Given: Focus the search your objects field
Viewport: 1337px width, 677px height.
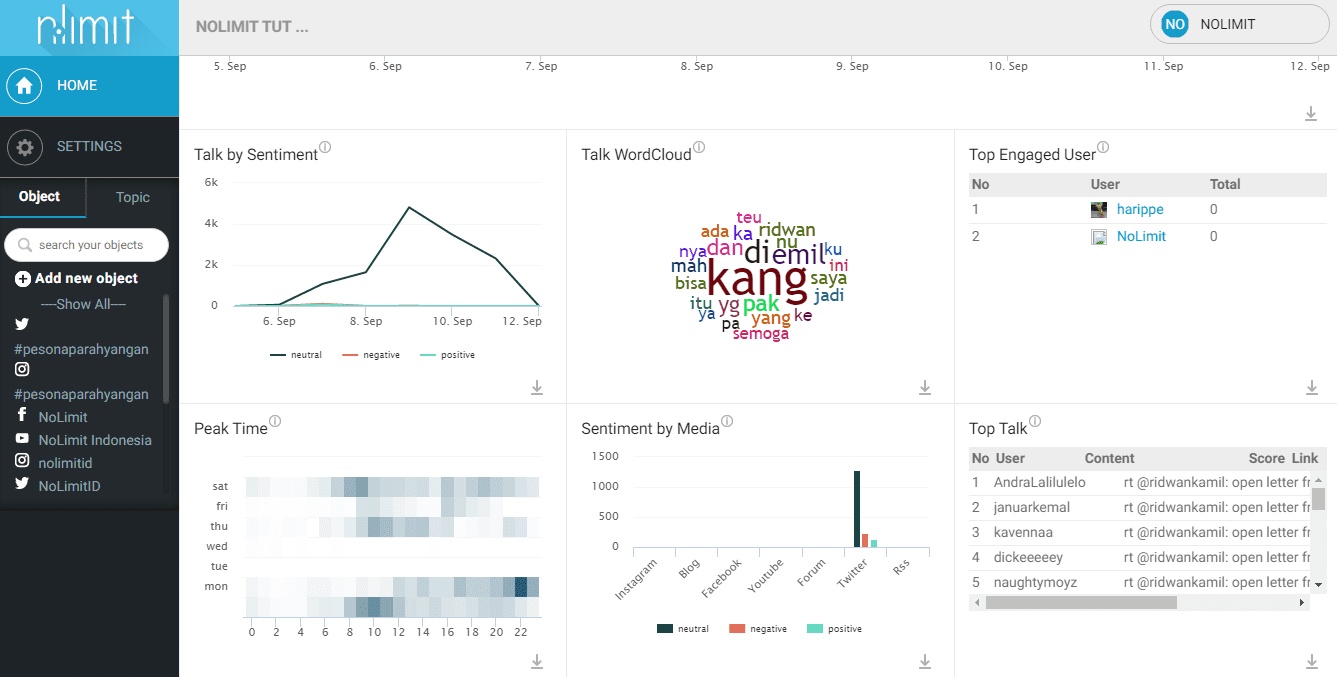Looking at the screenshot, I should pyautogui.click(x=86, y=245).
